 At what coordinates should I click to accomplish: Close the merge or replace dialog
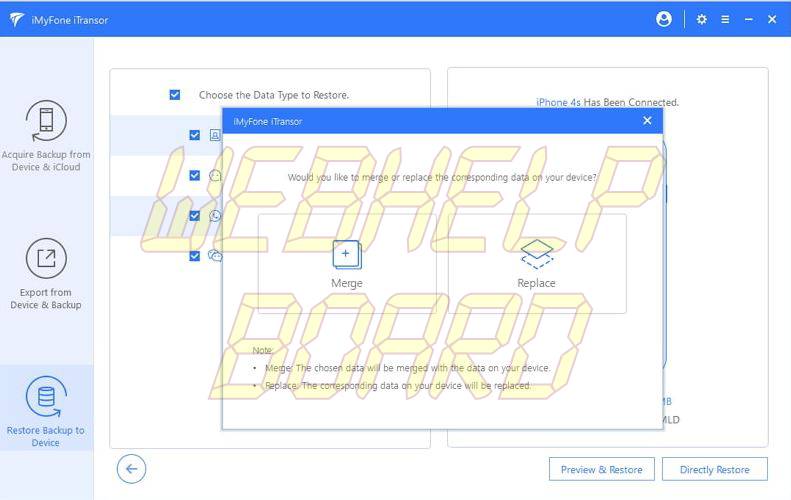point(647,121)
